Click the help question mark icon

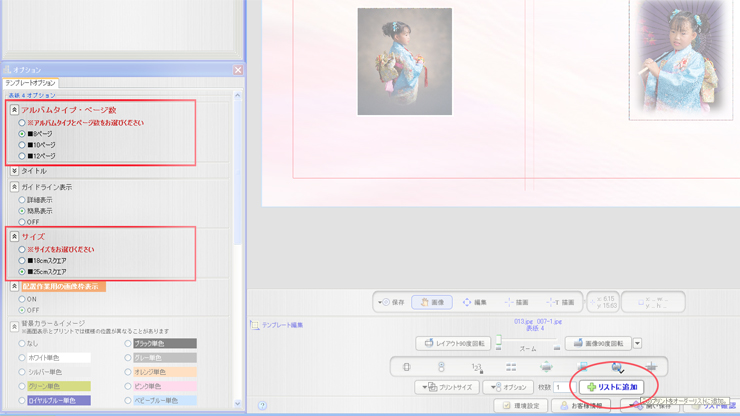(x=262, y=406)
